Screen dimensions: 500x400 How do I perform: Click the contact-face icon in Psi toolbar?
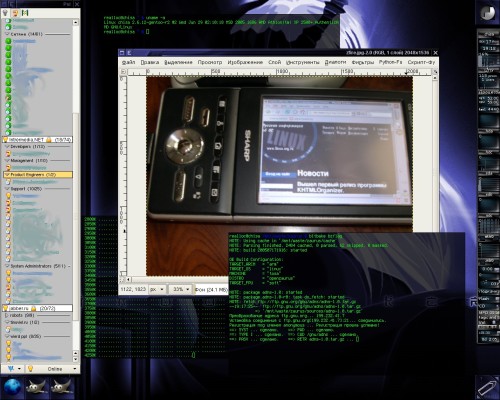(15, 13)
